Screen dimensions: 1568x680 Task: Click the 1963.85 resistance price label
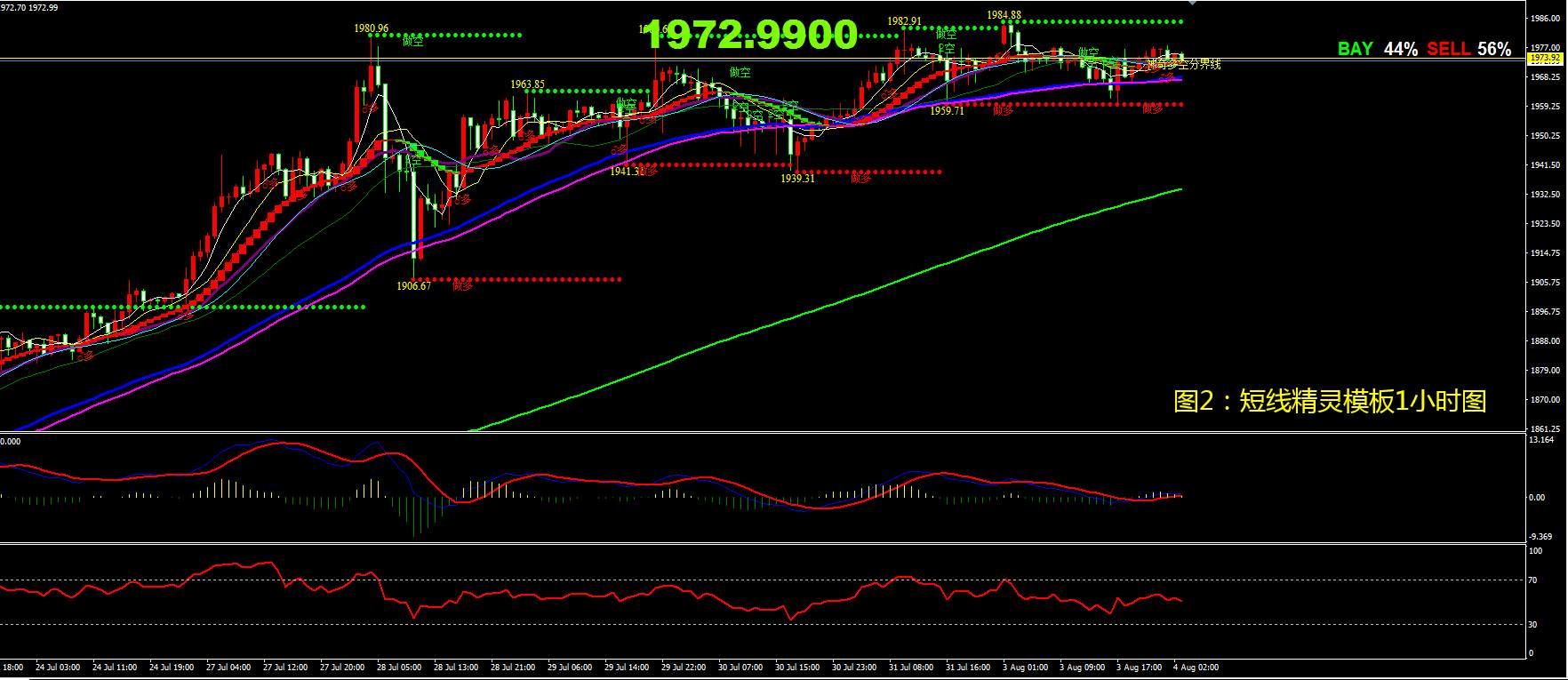527,84
